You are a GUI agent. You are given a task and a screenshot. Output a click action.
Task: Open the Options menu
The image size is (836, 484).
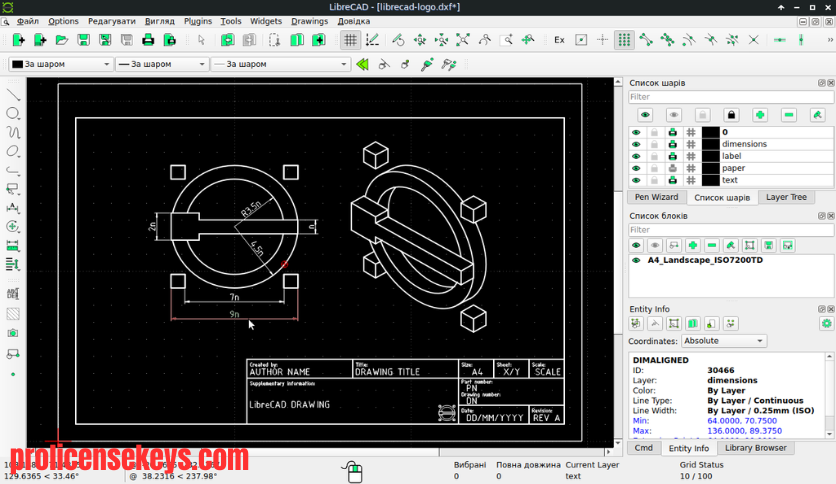pyautogui.click(x=63, y=21)
